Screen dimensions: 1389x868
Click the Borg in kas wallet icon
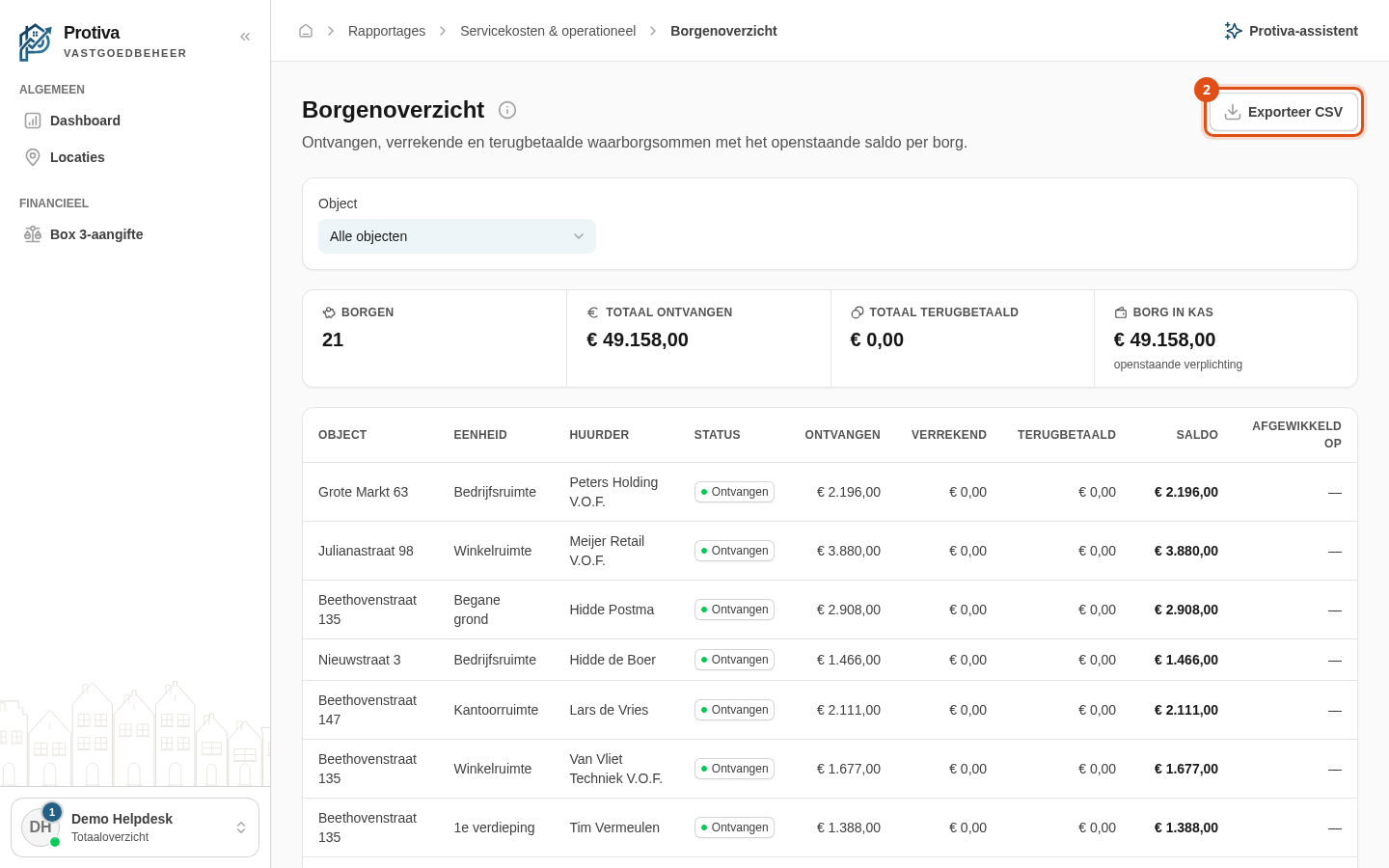click(1121, 312)
